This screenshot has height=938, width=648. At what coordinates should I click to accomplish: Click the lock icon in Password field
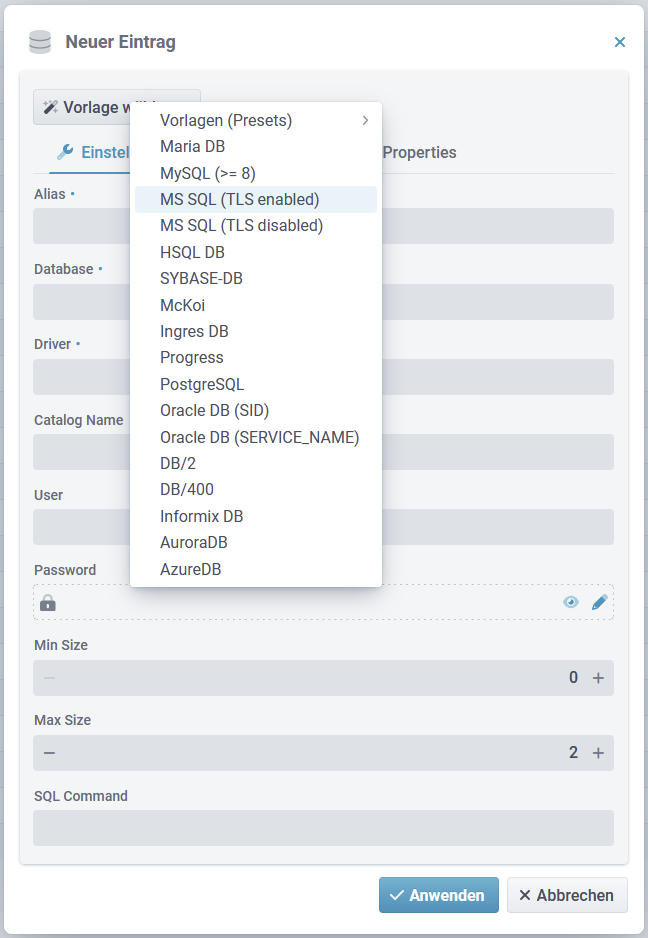click(x=48, y=603)
